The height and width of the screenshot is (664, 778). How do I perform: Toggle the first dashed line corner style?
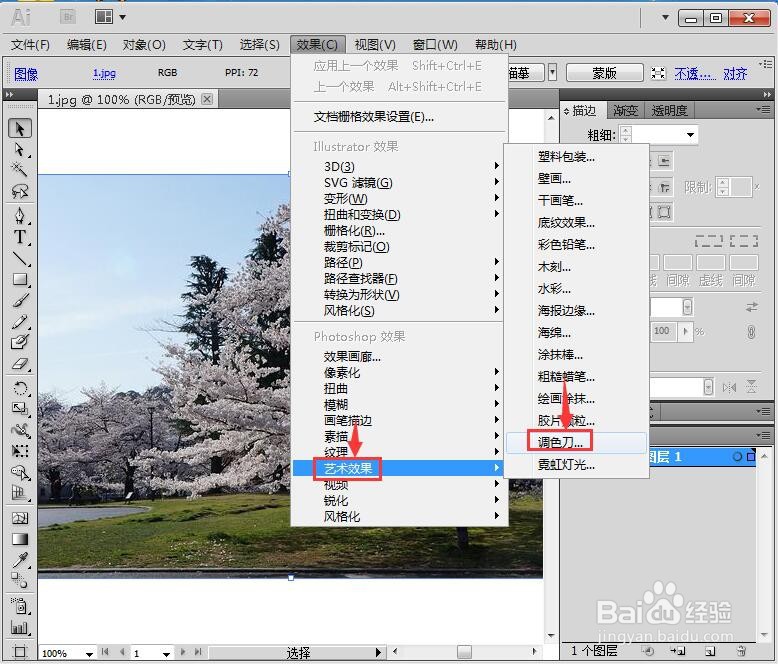(x=709, y=241)
